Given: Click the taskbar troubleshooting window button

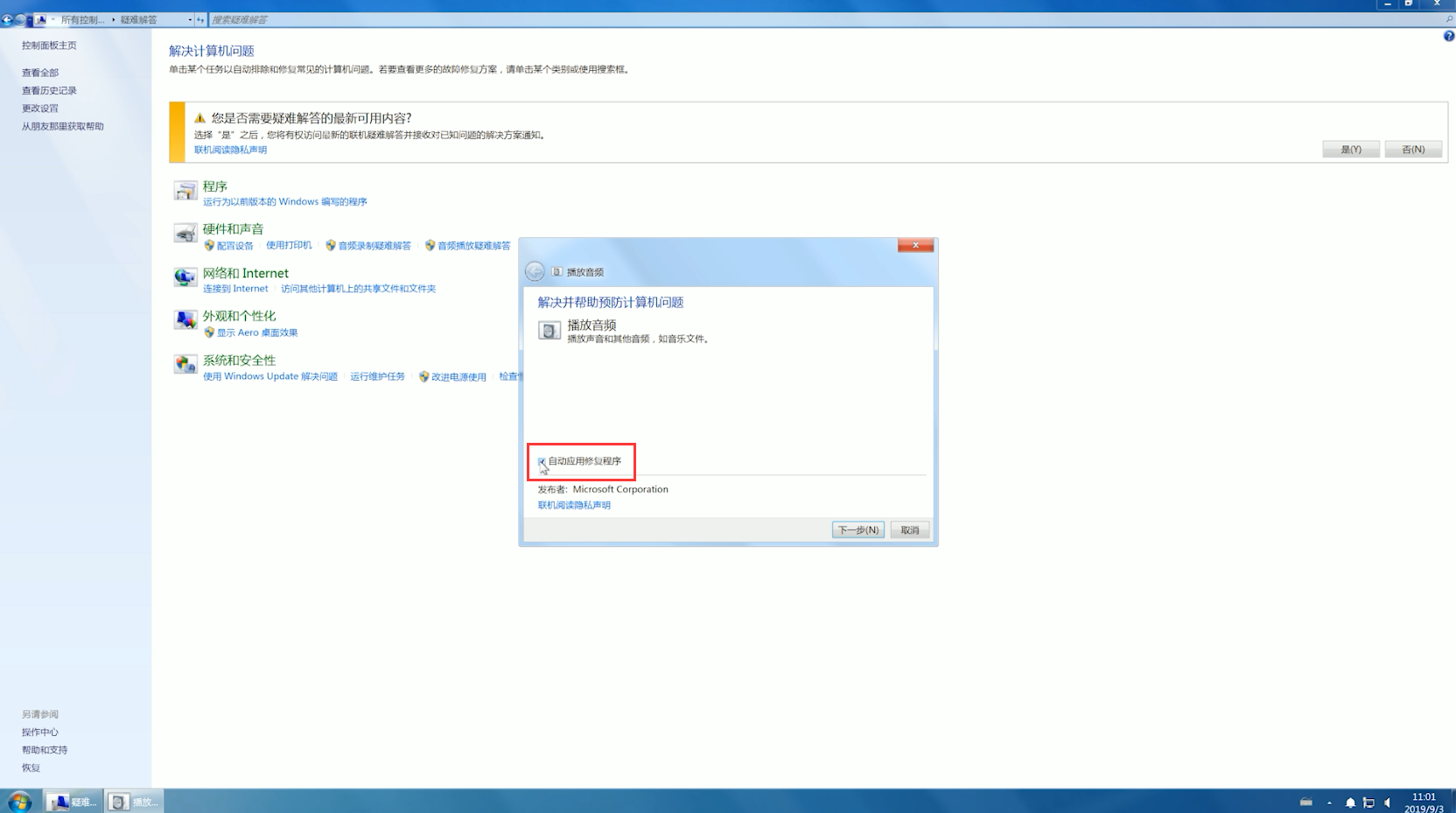Looking at the screenshot, I should pos(73,801).
